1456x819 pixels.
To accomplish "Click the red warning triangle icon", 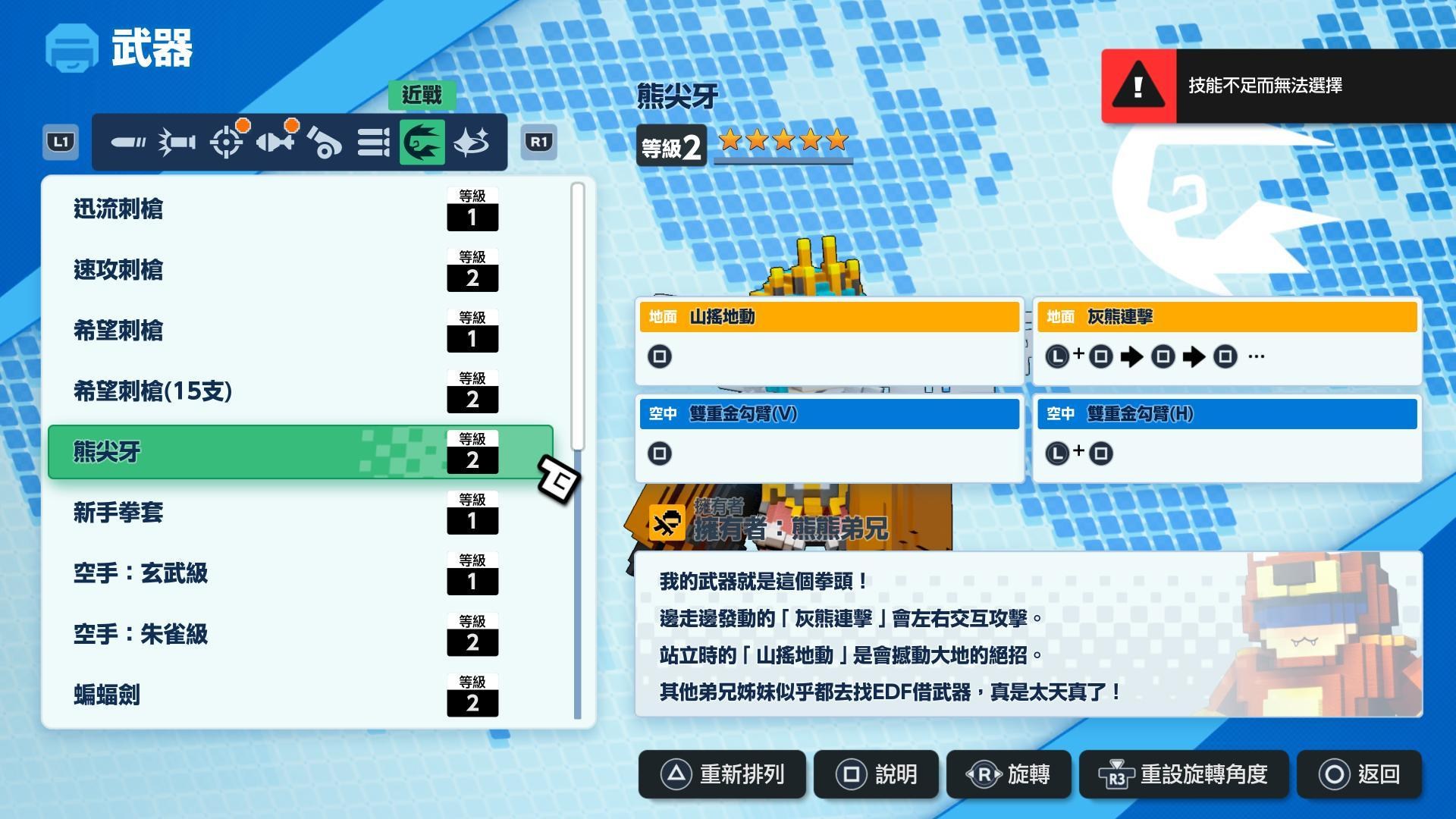I will [x=1138, y=86].
